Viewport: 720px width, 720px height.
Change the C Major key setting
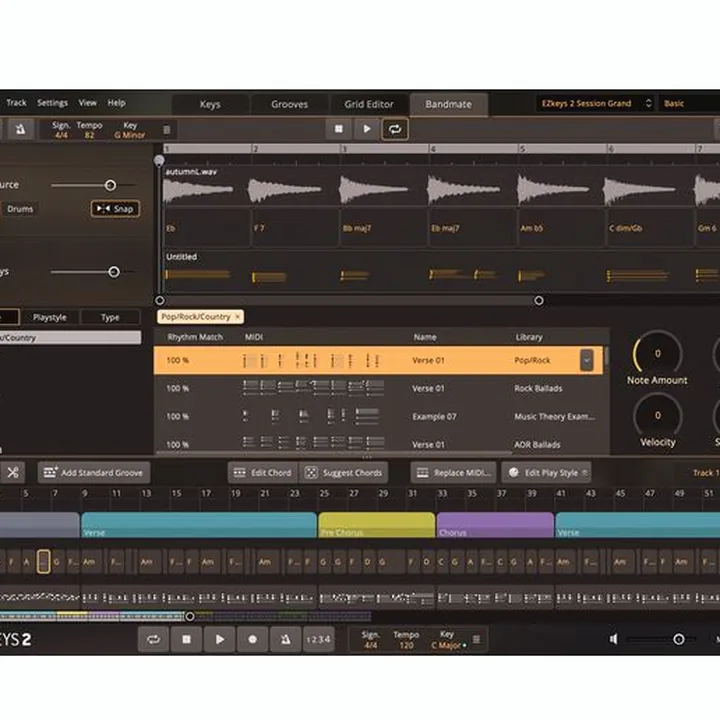(446, 645)
